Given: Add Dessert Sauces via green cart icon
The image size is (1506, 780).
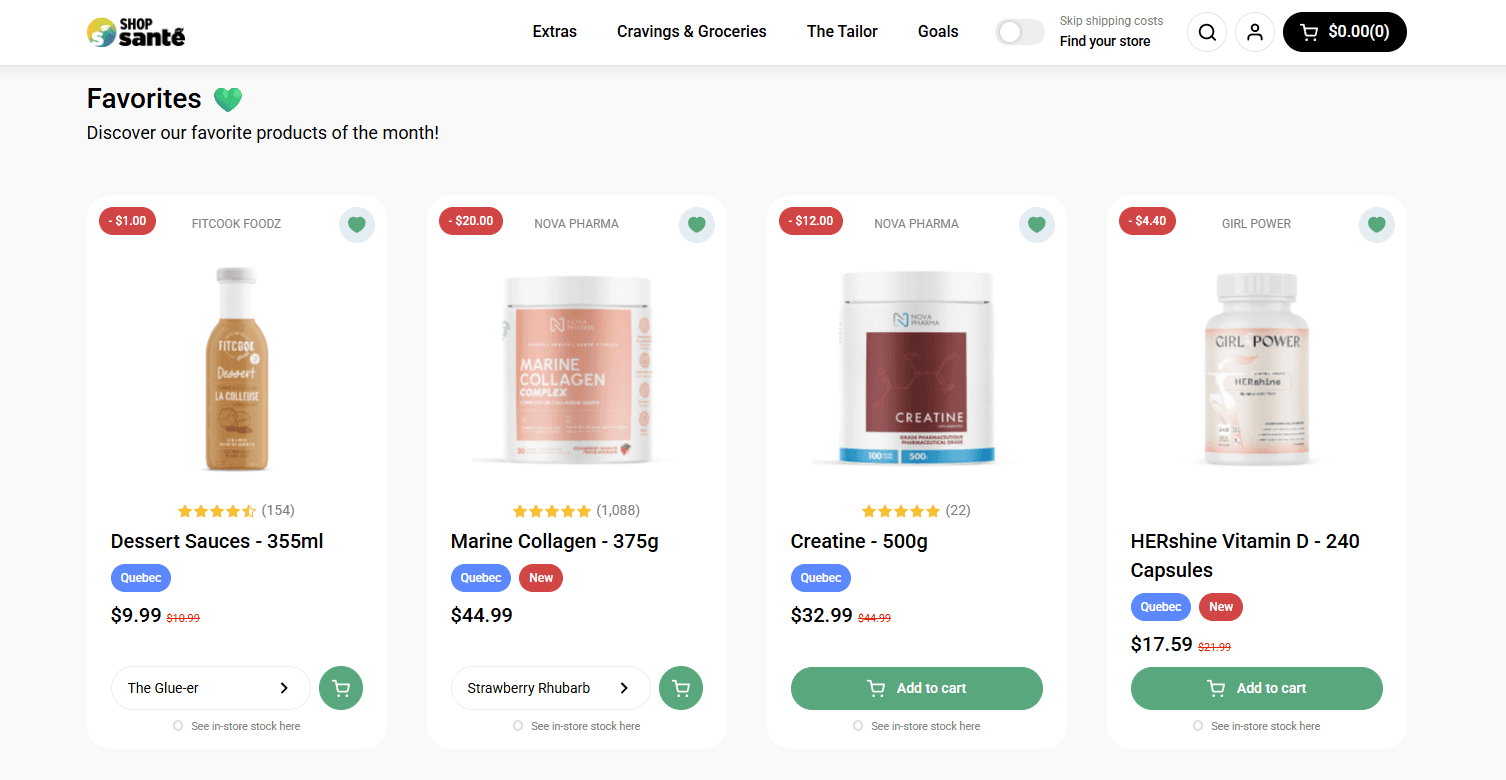Looking at the screenshot, I should click(x=341, y=688).
